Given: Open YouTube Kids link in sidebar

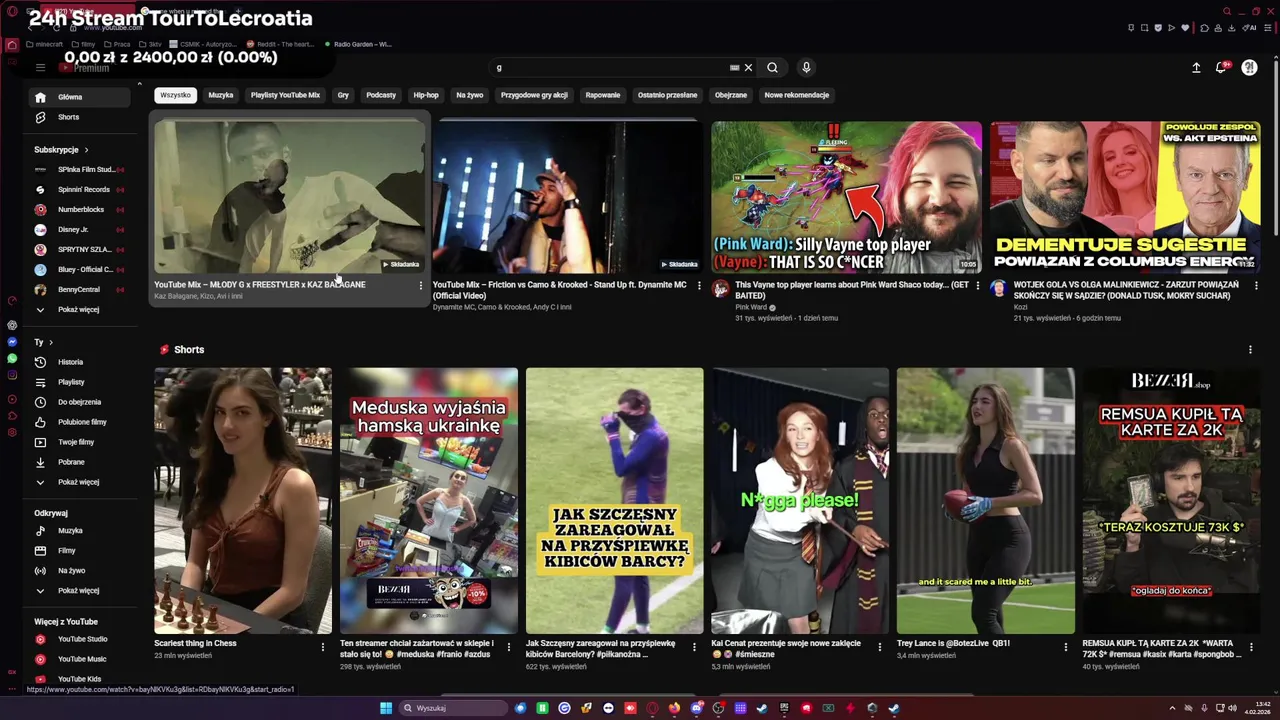Looking at the screenshot, I should [79, 679].
